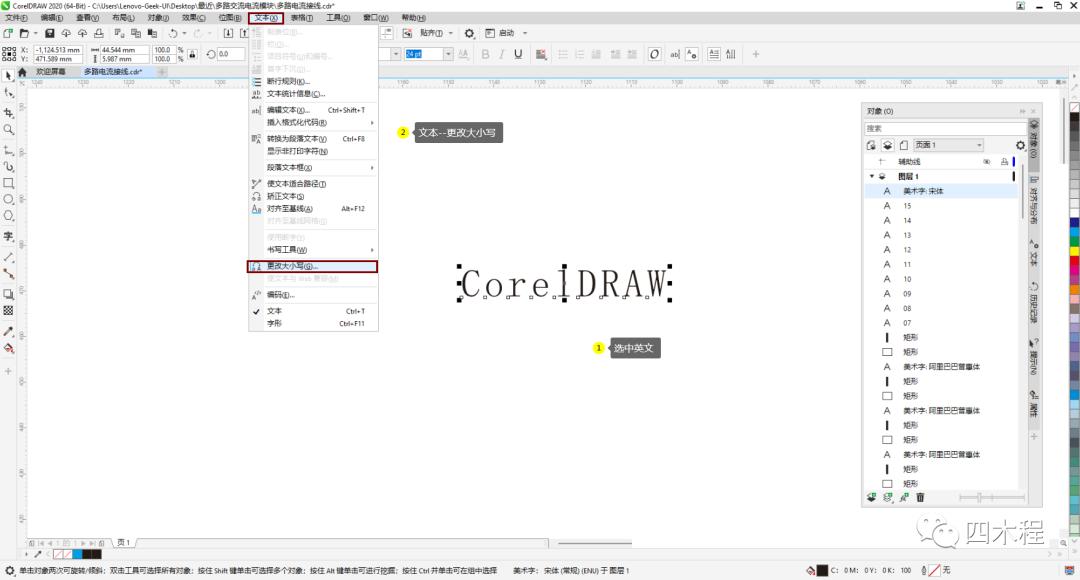Select the Freehand drawing tool
Screen dimensions: 1080x580
(8, 149)
